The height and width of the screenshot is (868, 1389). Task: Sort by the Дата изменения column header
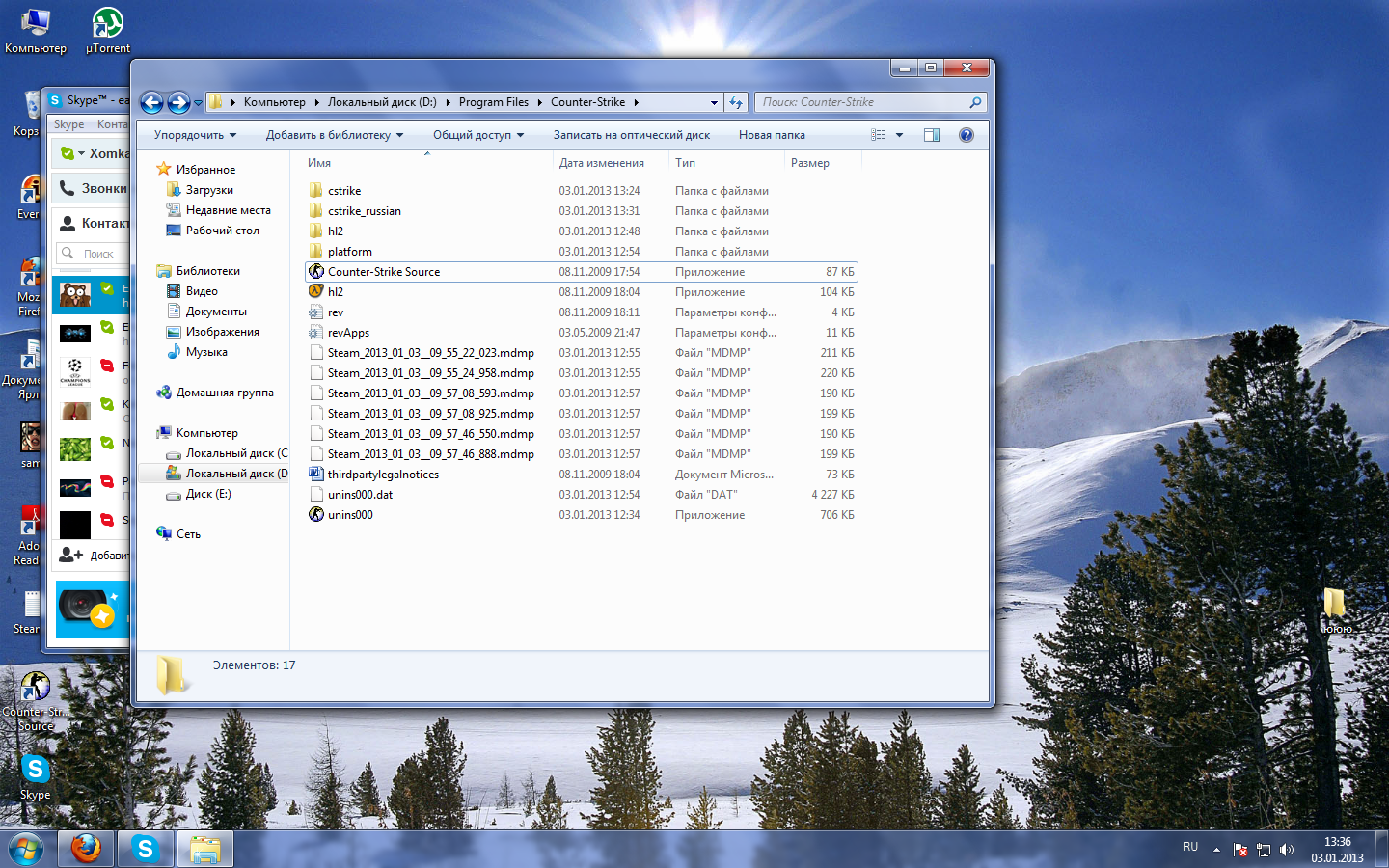(x=601, y=163)
